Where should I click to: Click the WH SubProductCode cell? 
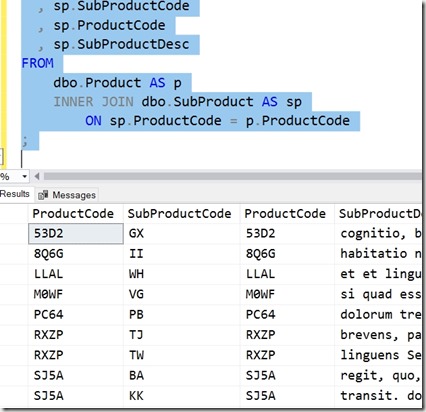(182, 274)
